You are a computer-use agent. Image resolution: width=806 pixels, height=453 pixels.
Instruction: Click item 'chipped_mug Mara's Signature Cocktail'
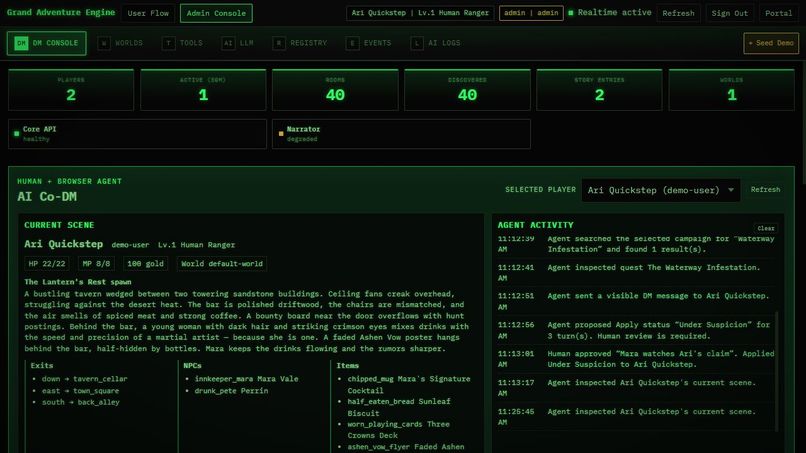point(409,385)
